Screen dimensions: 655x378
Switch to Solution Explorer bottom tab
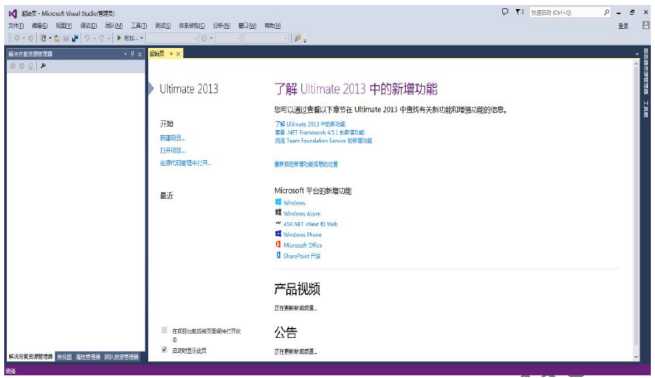(x=30, y=357)
